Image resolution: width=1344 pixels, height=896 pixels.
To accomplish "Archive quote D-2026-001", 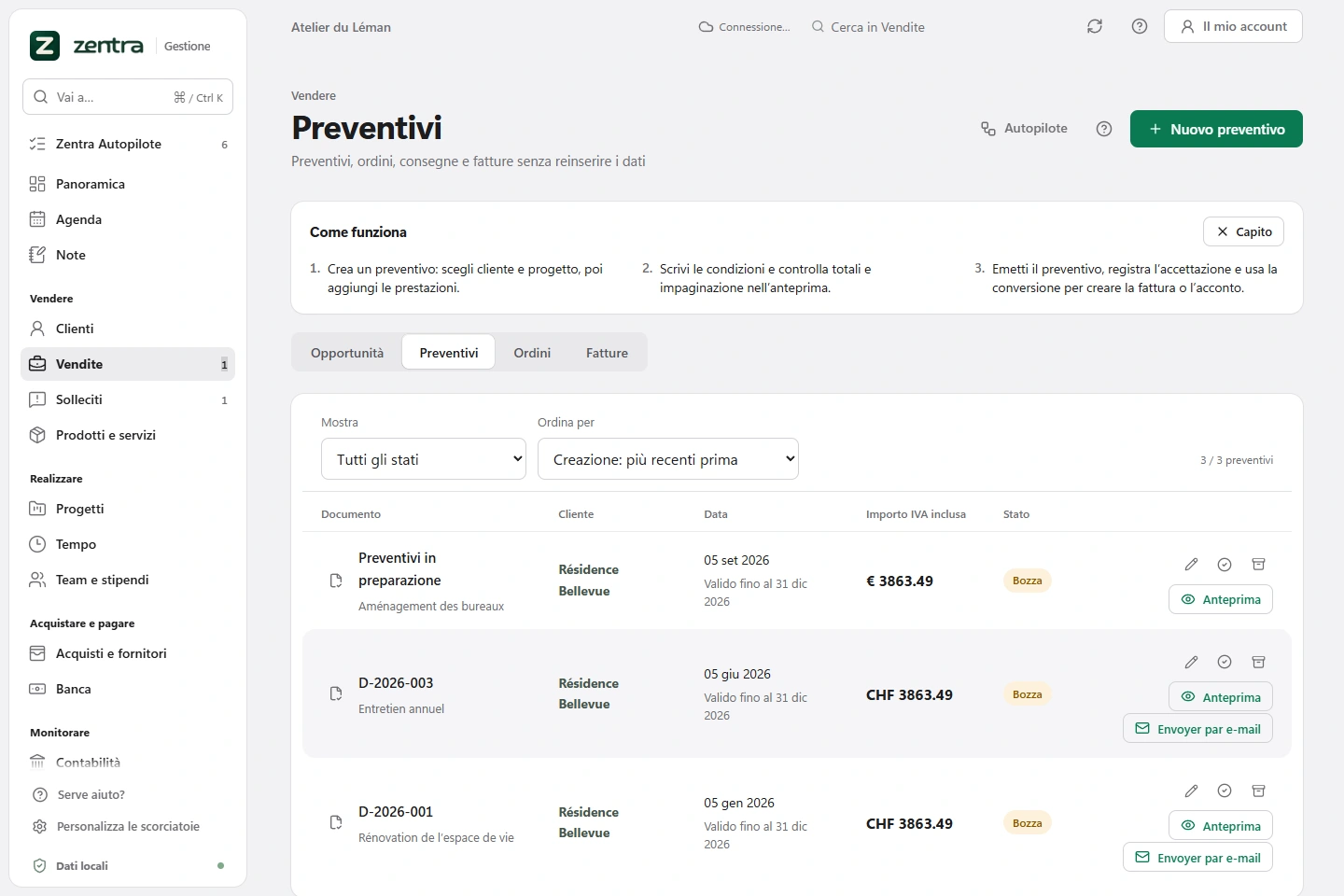I will click(x=1258, y=791).
